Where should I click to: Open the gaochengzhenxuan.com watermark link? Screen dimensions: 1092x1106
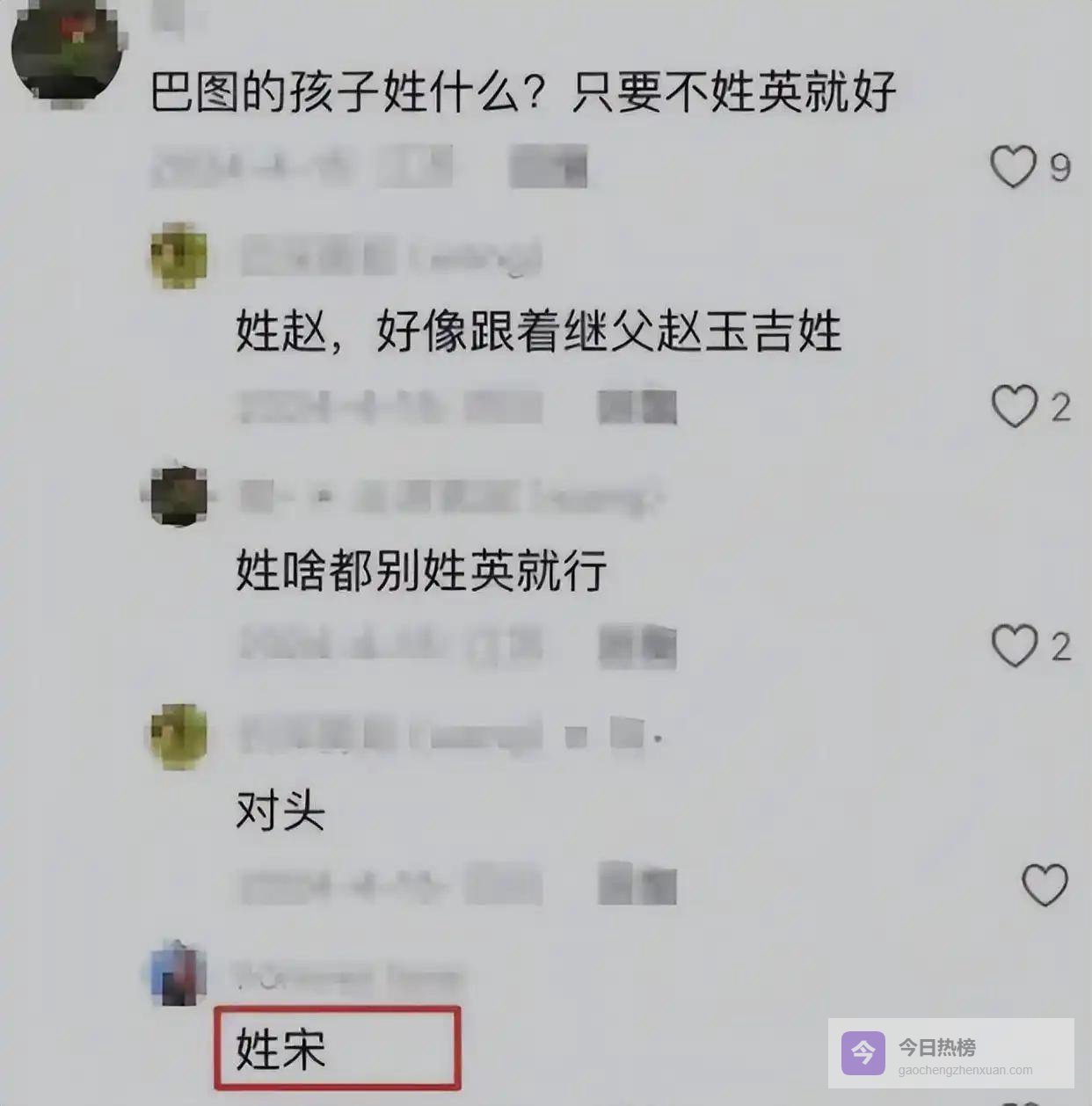click(965, 1071)
